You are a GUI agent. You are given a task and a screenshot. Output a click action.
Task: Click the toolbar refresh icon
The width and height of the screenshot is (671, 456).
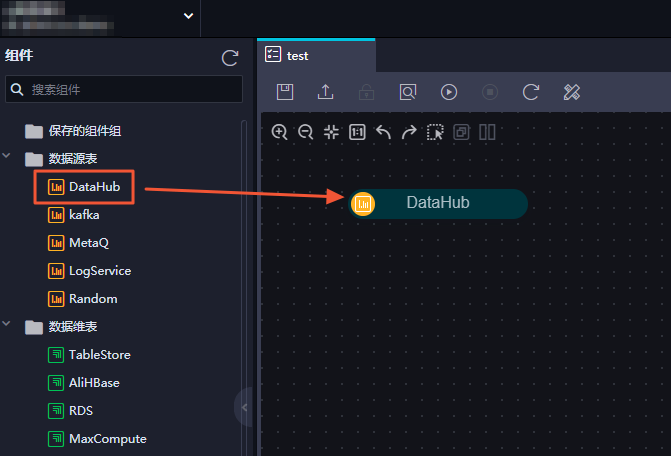coord(531,92)
